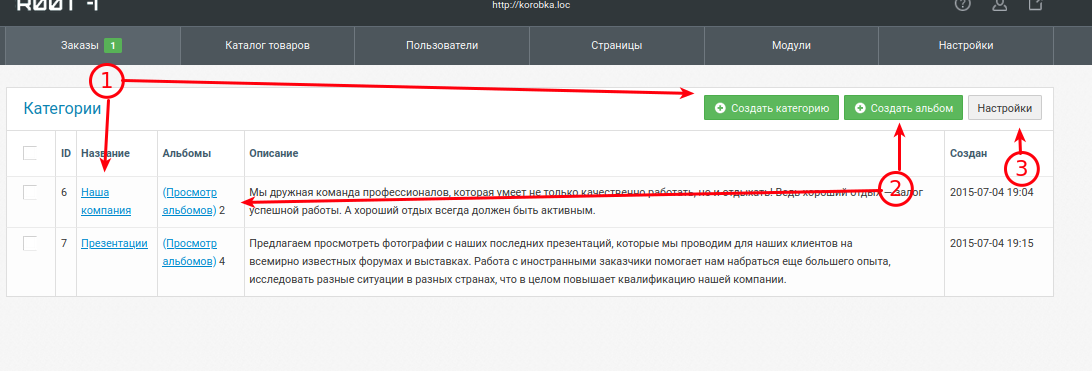The width and height of the screenshot is (1092, 371).
Task: Click the green orders badge showing 1
Action: (x=113, y=46)
